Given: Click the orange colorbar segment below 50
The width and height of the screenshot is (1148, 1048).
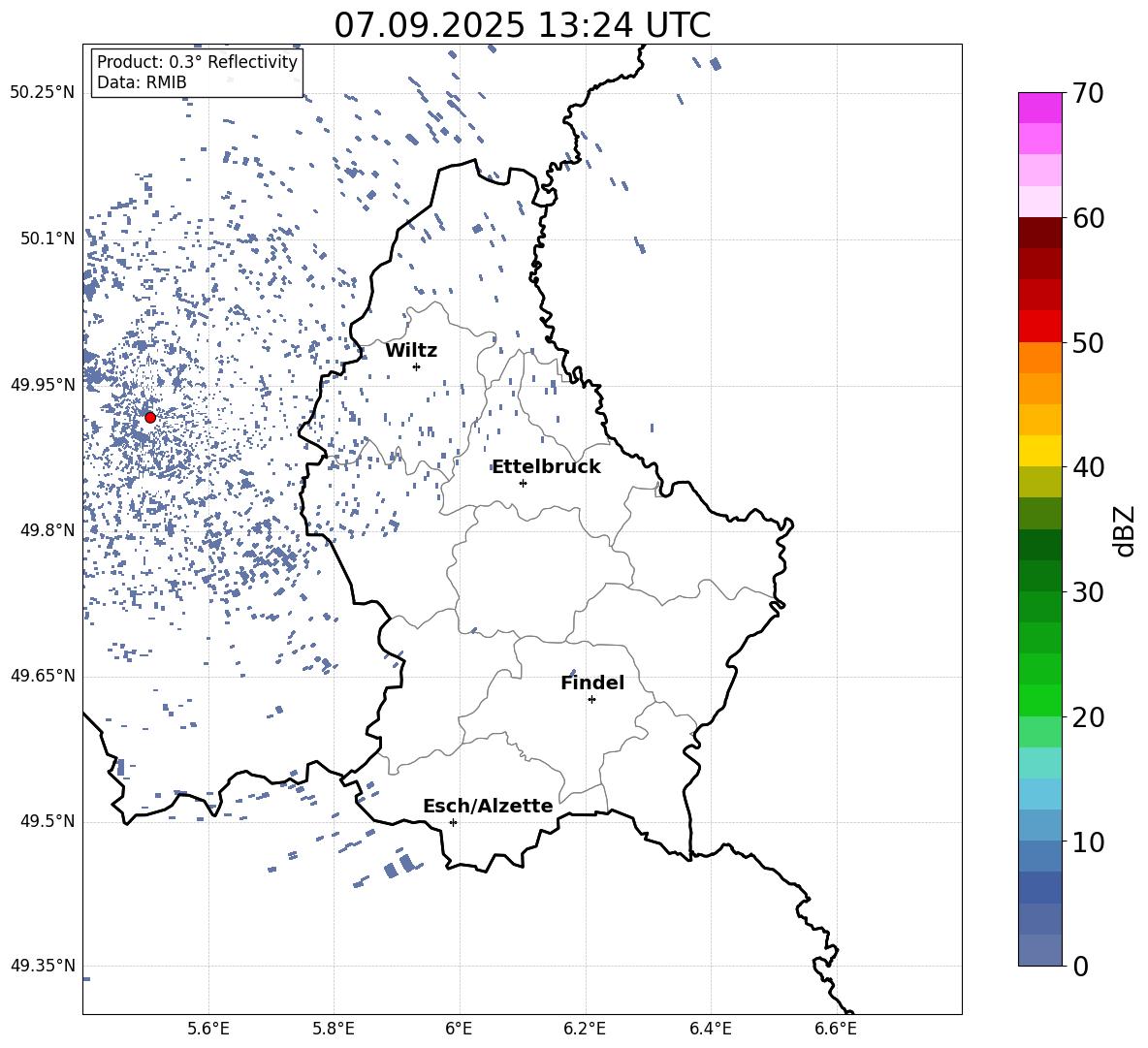Looking at the screenshot, I should (x=1039, y=357).
